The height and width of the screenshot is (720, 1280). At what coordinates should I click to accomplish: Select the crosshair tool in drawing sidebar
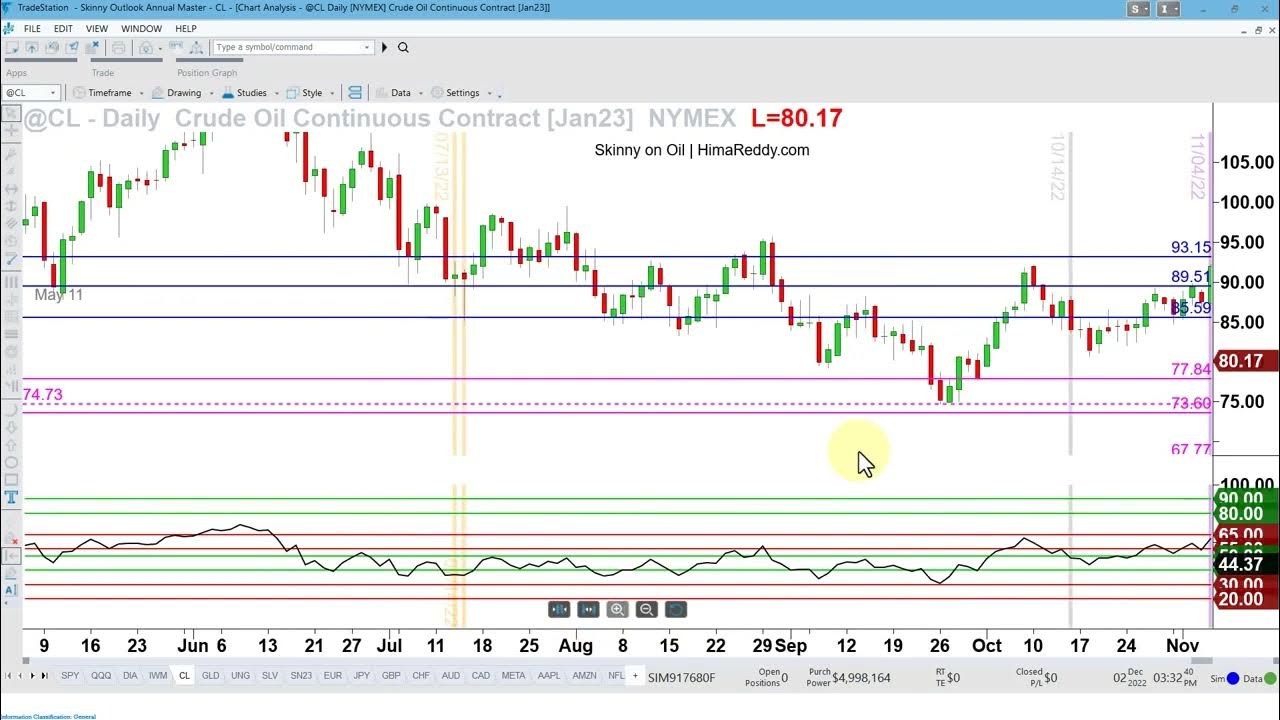pos(11,131)
